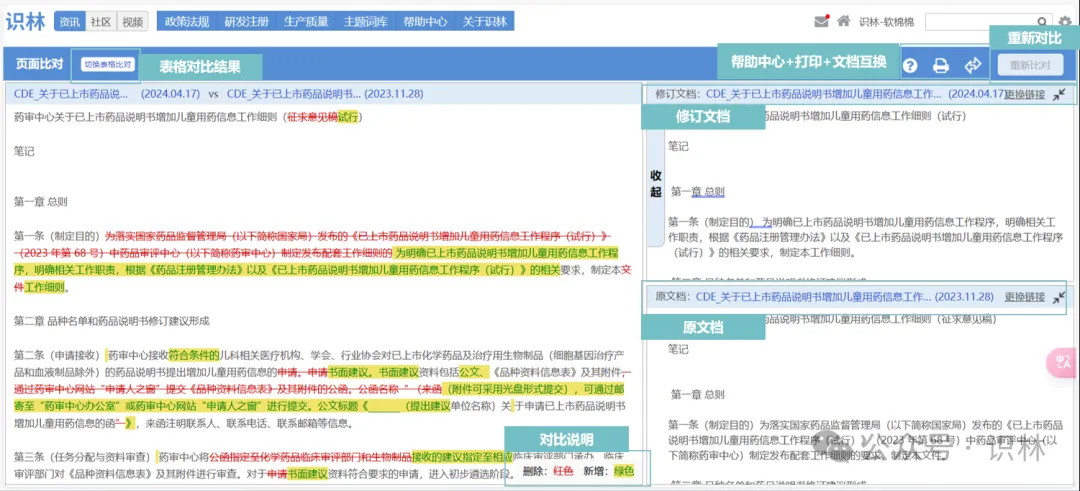This screenshot has width=1080, height=491.
Task: Open the 帮助中心 menu
Action: (425, 21)
